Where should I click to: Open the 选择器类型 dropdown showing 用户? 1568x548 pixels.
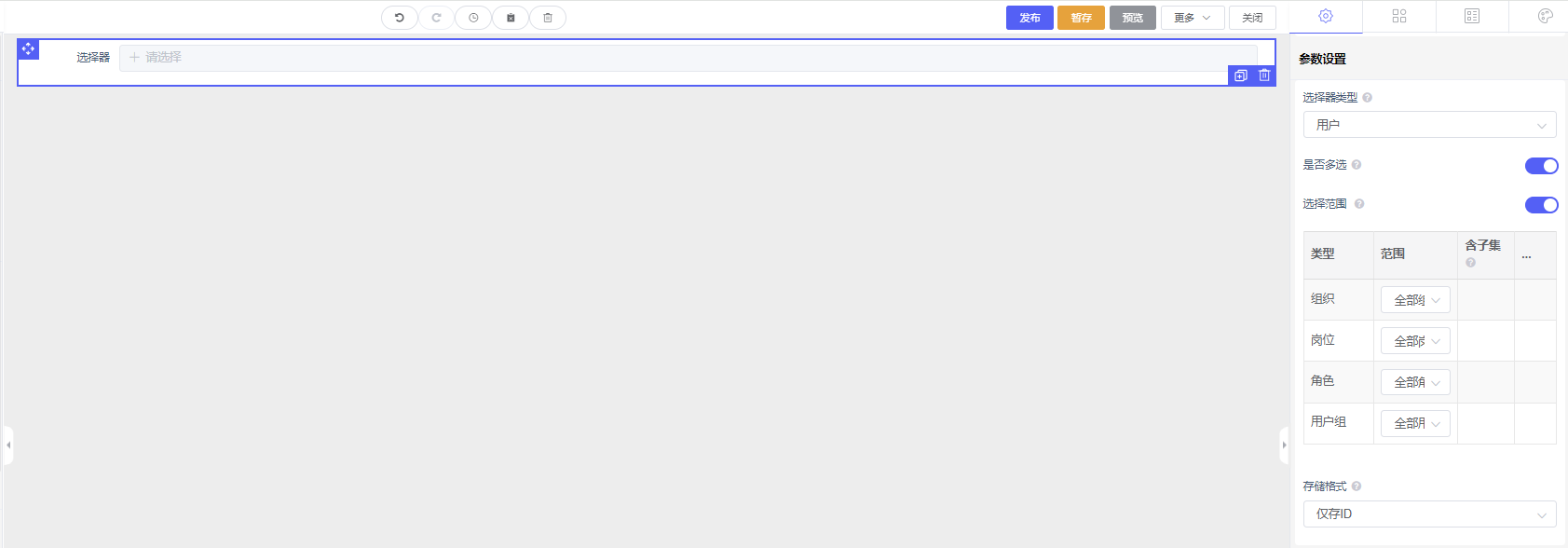1429,125
